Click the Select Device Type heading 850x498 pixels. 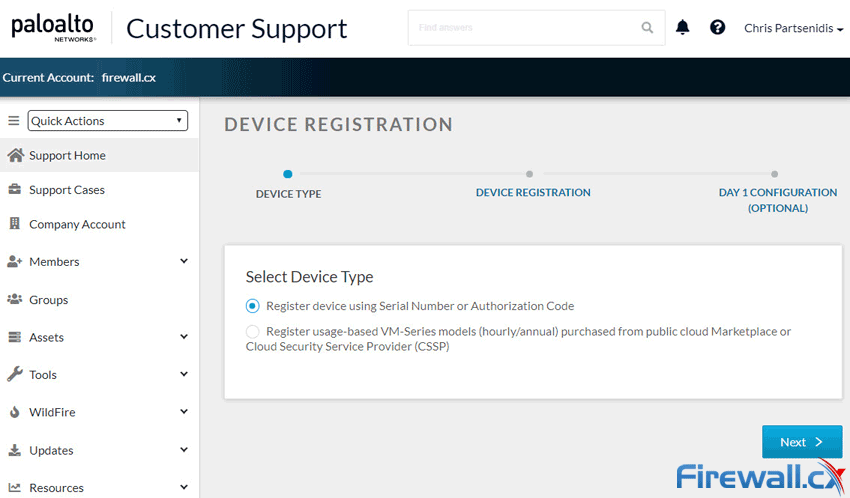[310, 277]
